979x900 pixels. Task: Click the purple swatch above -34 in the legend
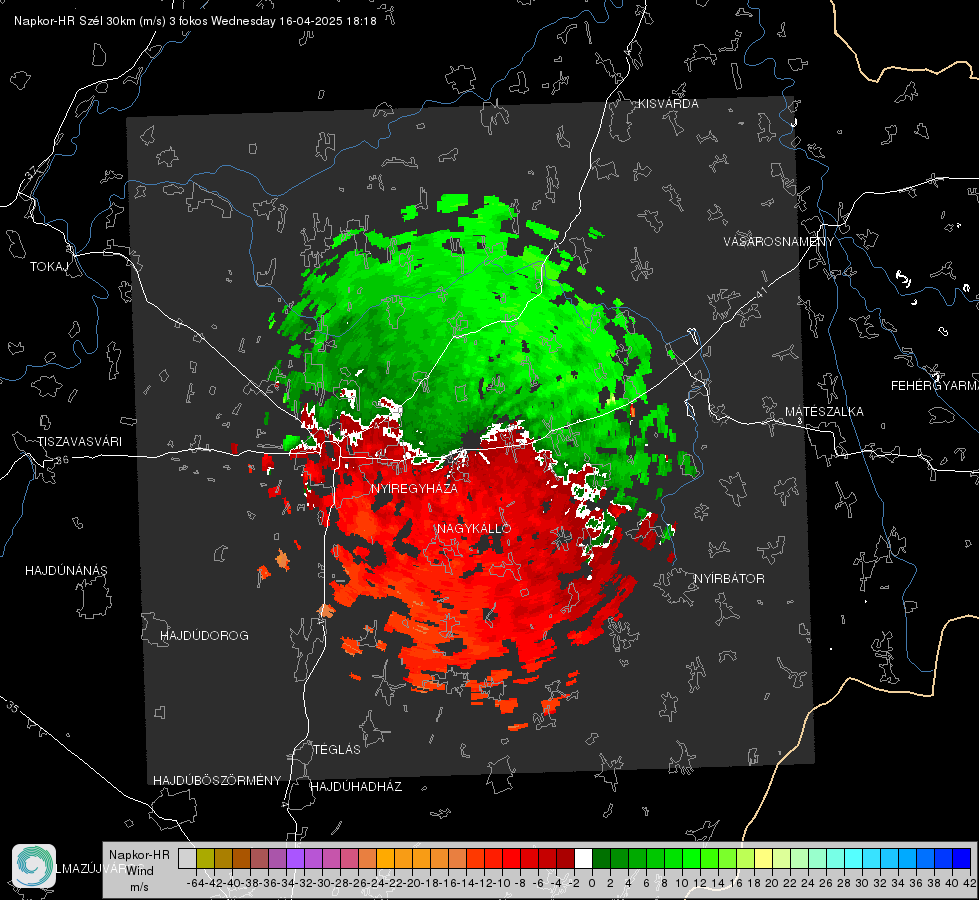click(295, 858)
